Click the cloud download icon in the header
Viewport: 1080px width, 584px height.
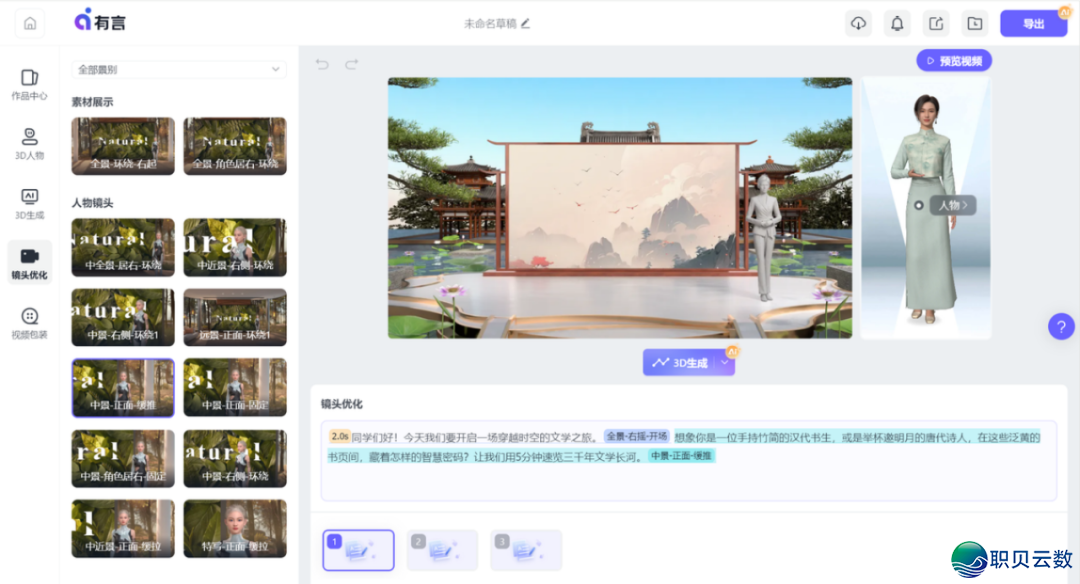click(x=858, y=22)
